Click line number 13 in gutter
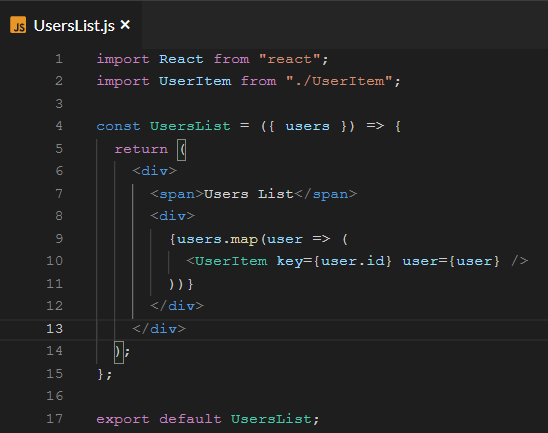Viewport: 548px width, 433px height. (55, 329)
